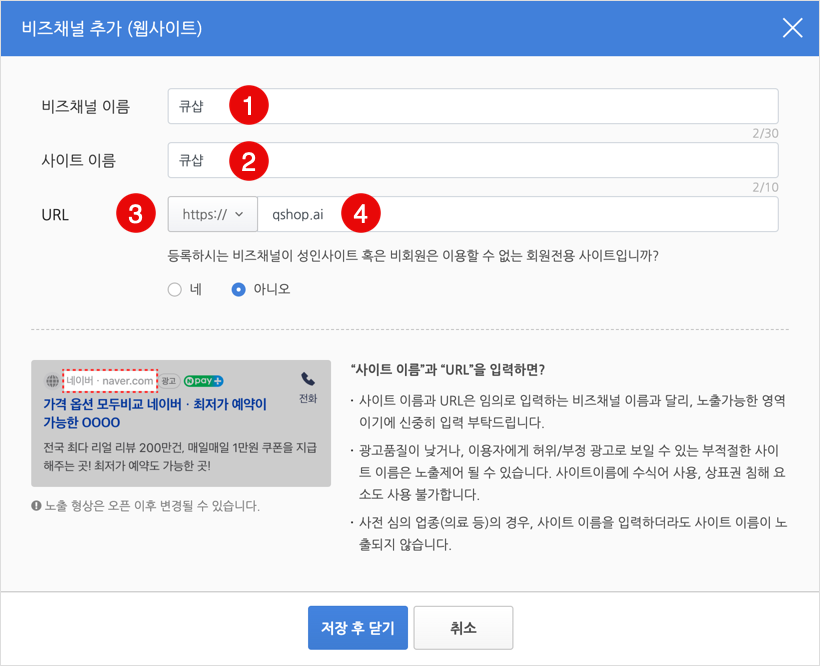
Task: Click the heading "사이트 이름"과 "URL"을 입력하면?
Action: pyautogui.click(x=448, y=370)
